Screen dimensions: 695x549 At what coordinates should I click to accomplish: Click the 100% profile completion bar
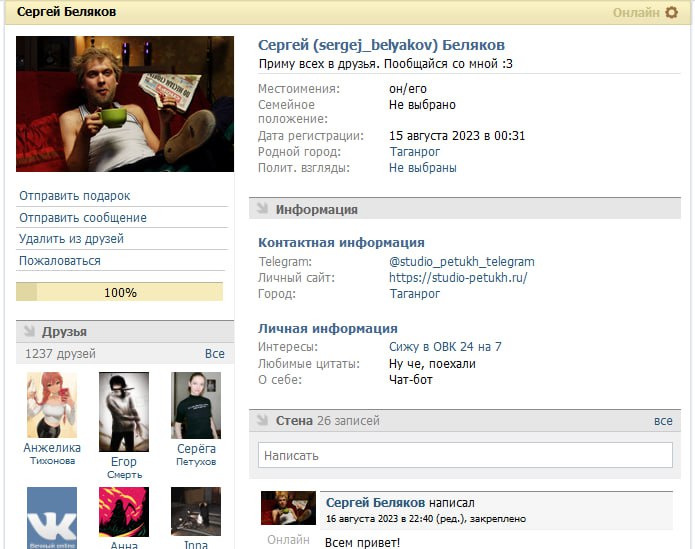pyautogui.click(x=120, y=292)
